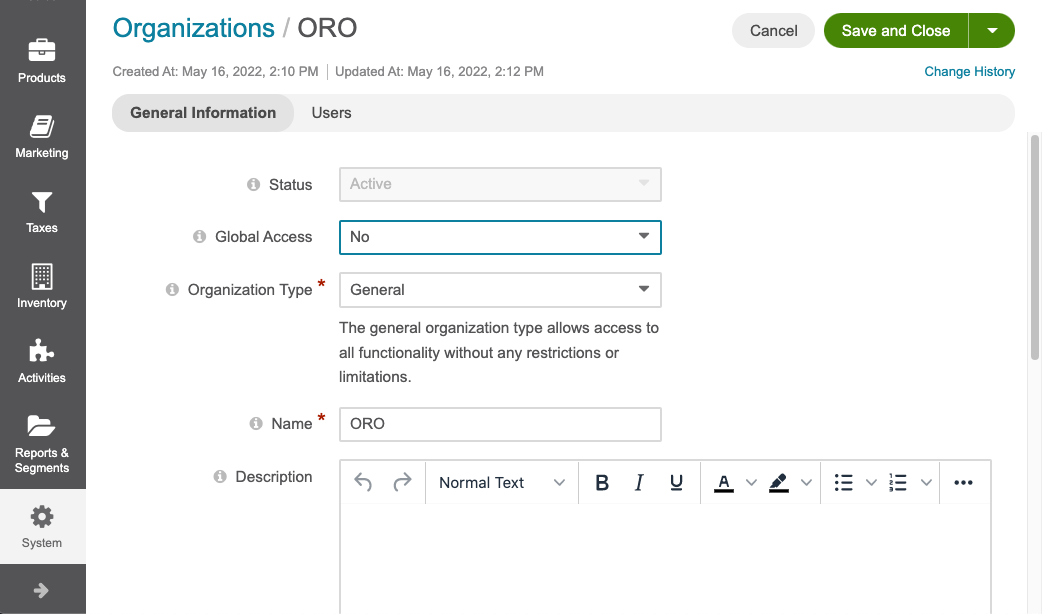1042x614 pixels.
Task: Show the Name field info tooltip
Action: tap(256, 424)
